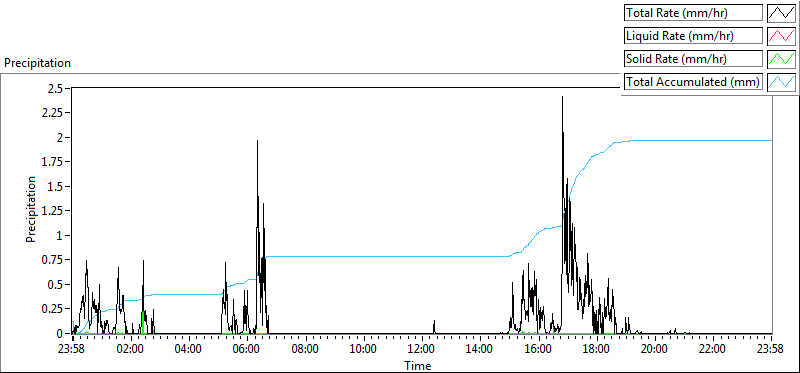Click the vertical Precipitation y-axis title
This screenshot has height=373, width=800.
pos(31,209)
